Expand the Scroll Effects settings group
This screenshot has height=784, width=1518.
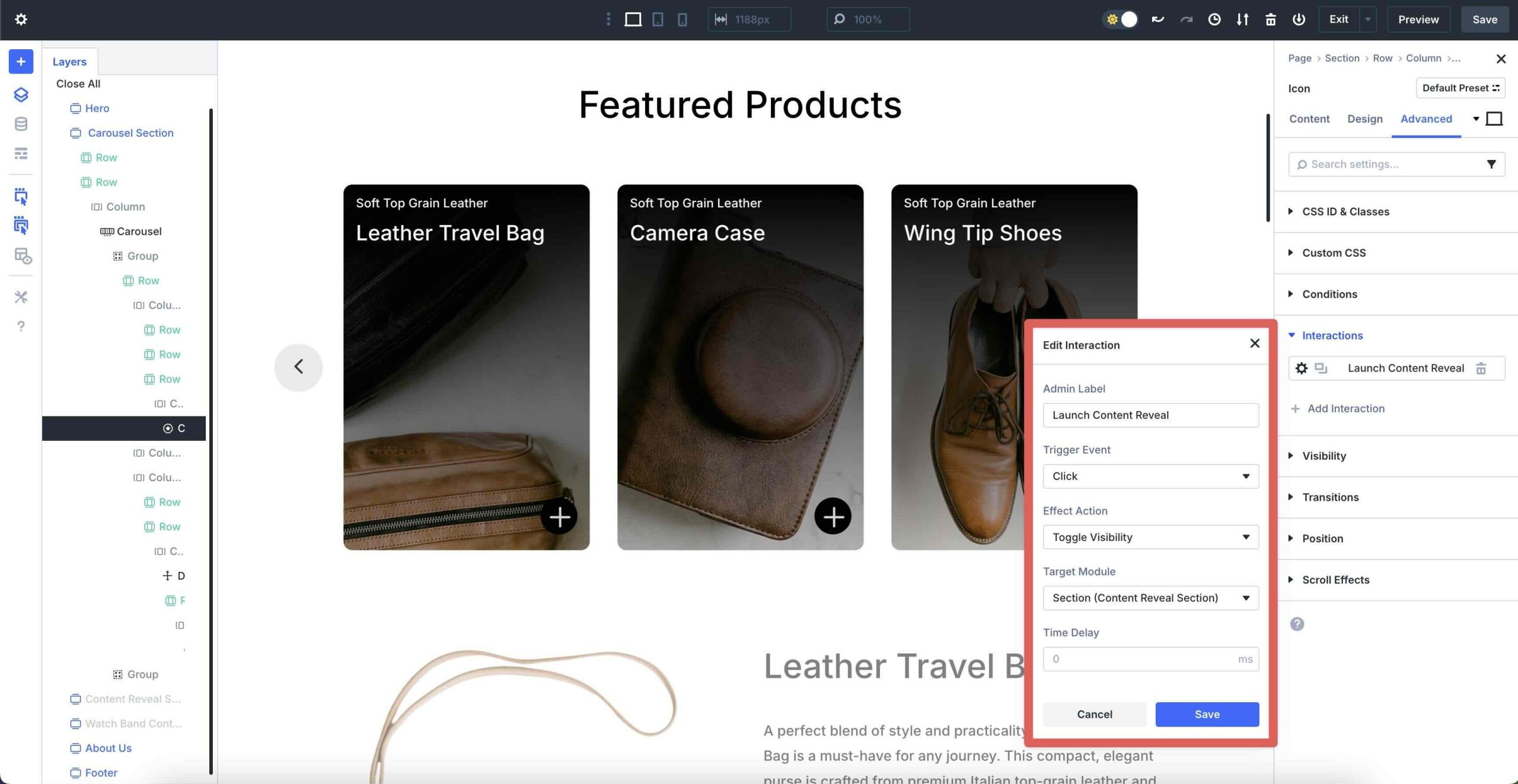pos(1335,580)
